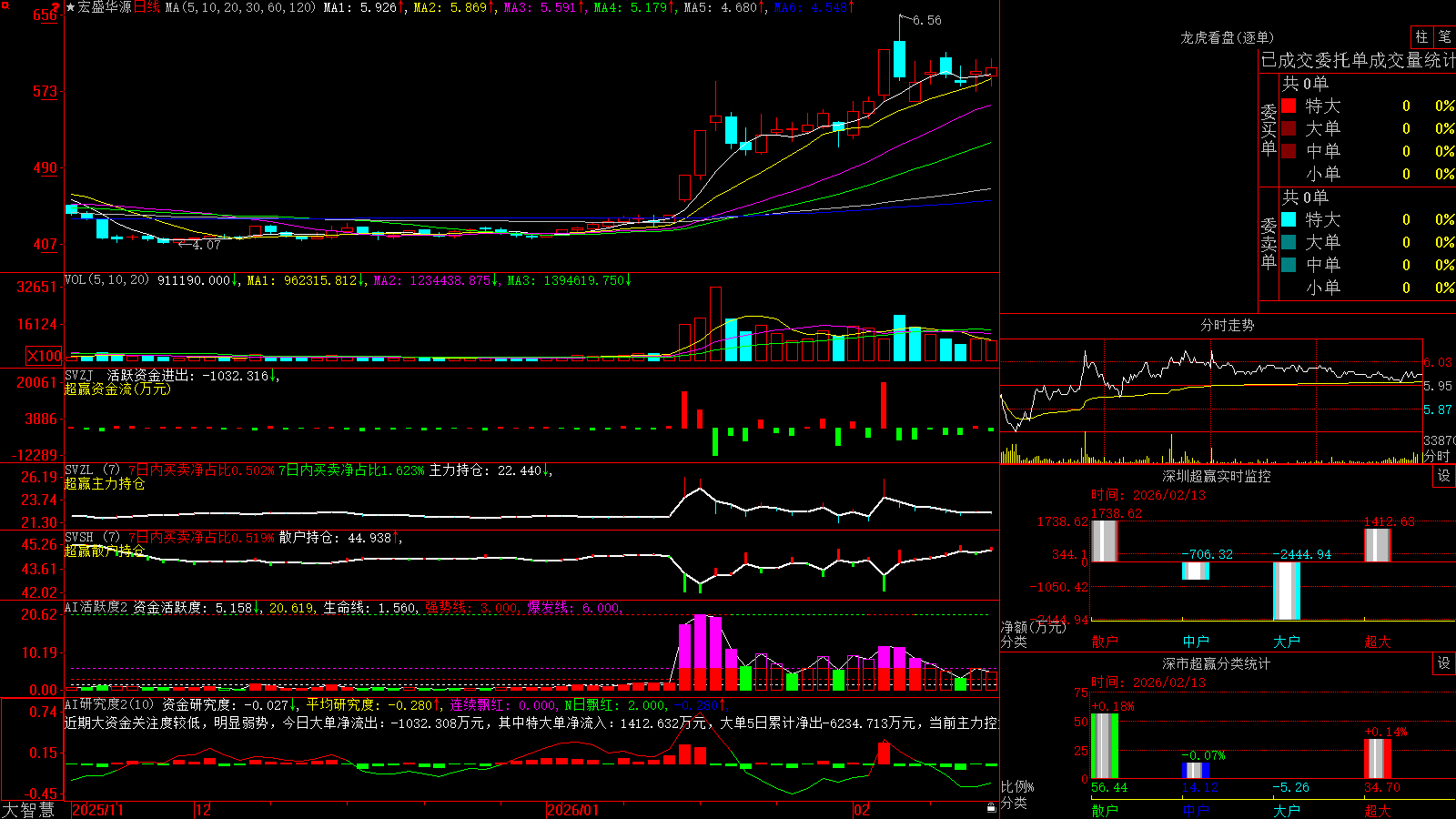Click the 深圳超赢实时监控 panel title
This screenshot has width=1456, height=819.
(x=1217, y=476)
